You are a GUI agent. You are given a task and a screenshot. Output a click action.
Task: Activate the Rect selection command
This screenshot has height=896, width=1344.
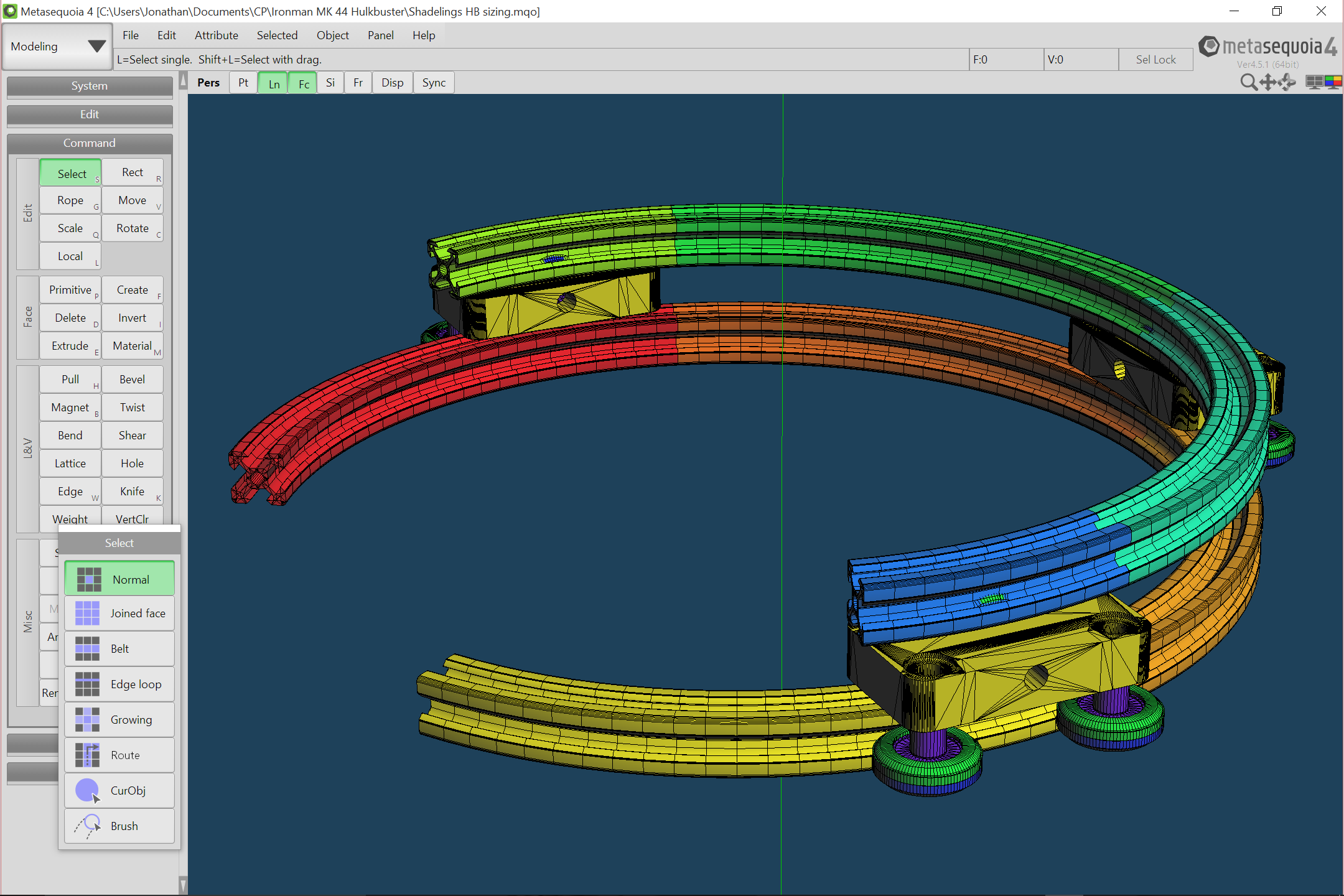(x=133, y=172)
